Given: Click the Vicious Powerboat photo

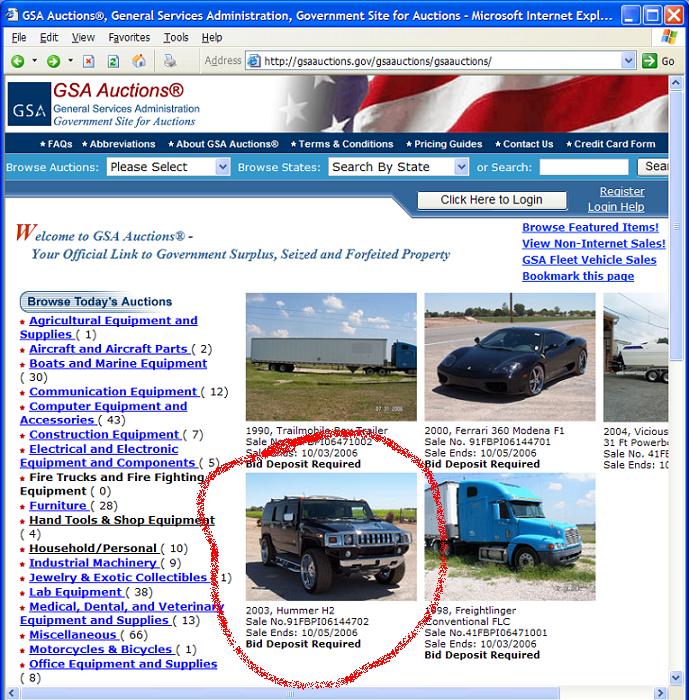Looking at the screenshot, I should tap(636, 358).
